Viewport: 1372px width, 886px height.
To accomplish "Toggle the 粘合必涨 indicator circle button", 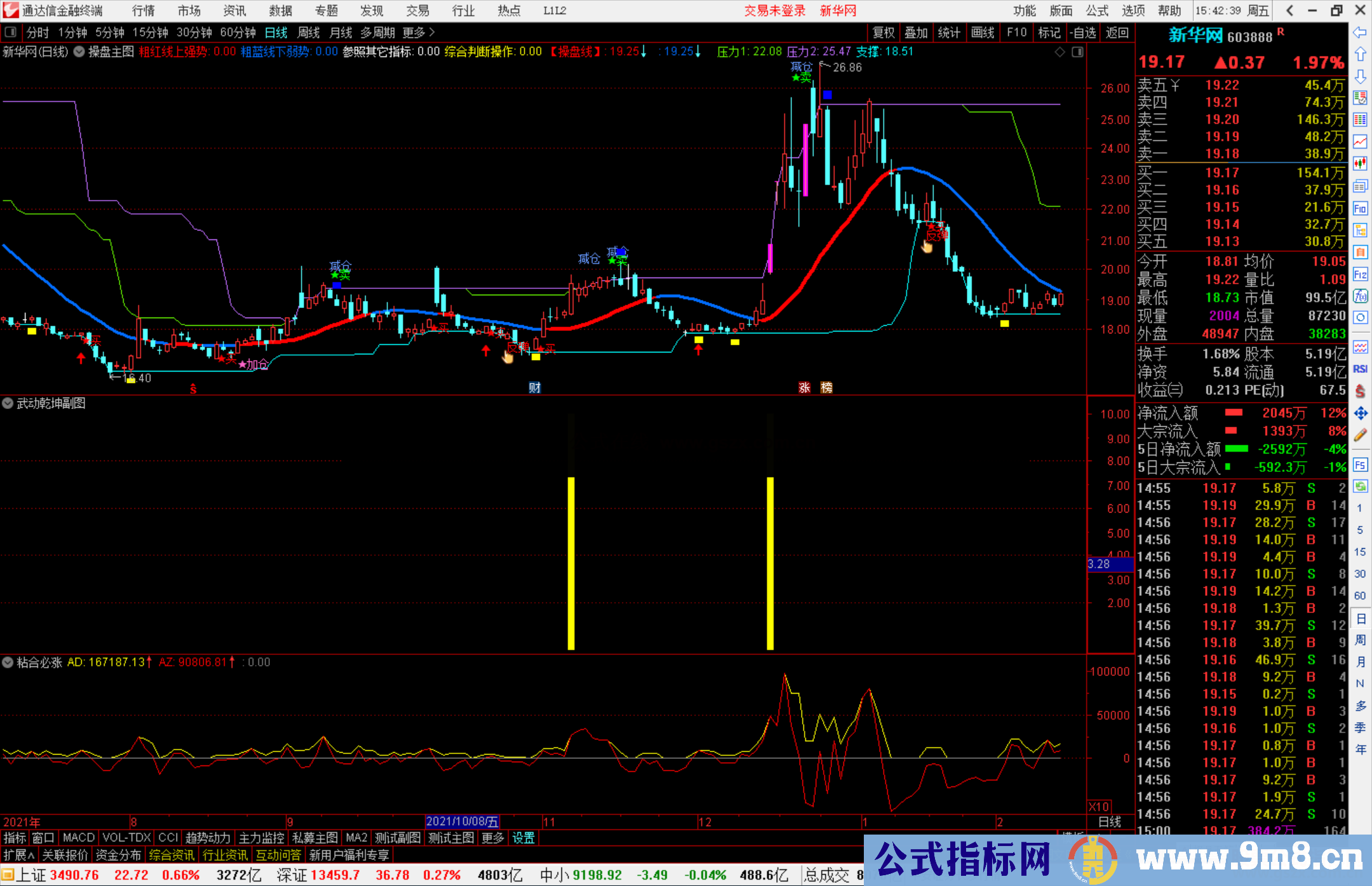I will click(x=8, y=662).
